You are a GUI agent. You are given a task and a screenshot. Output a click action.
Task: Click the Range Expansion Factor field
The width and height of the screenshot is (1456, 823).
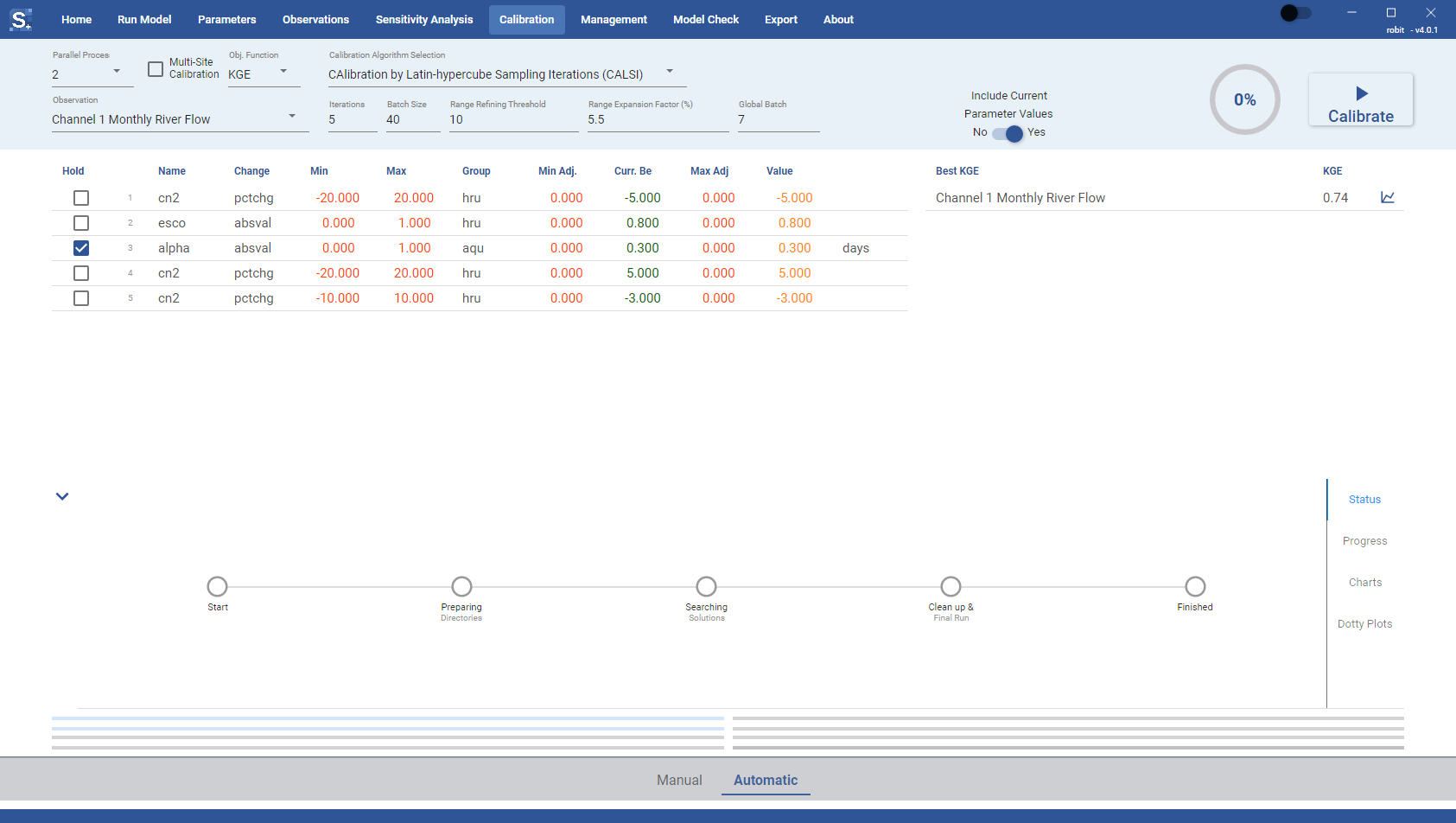coord(658,119)
